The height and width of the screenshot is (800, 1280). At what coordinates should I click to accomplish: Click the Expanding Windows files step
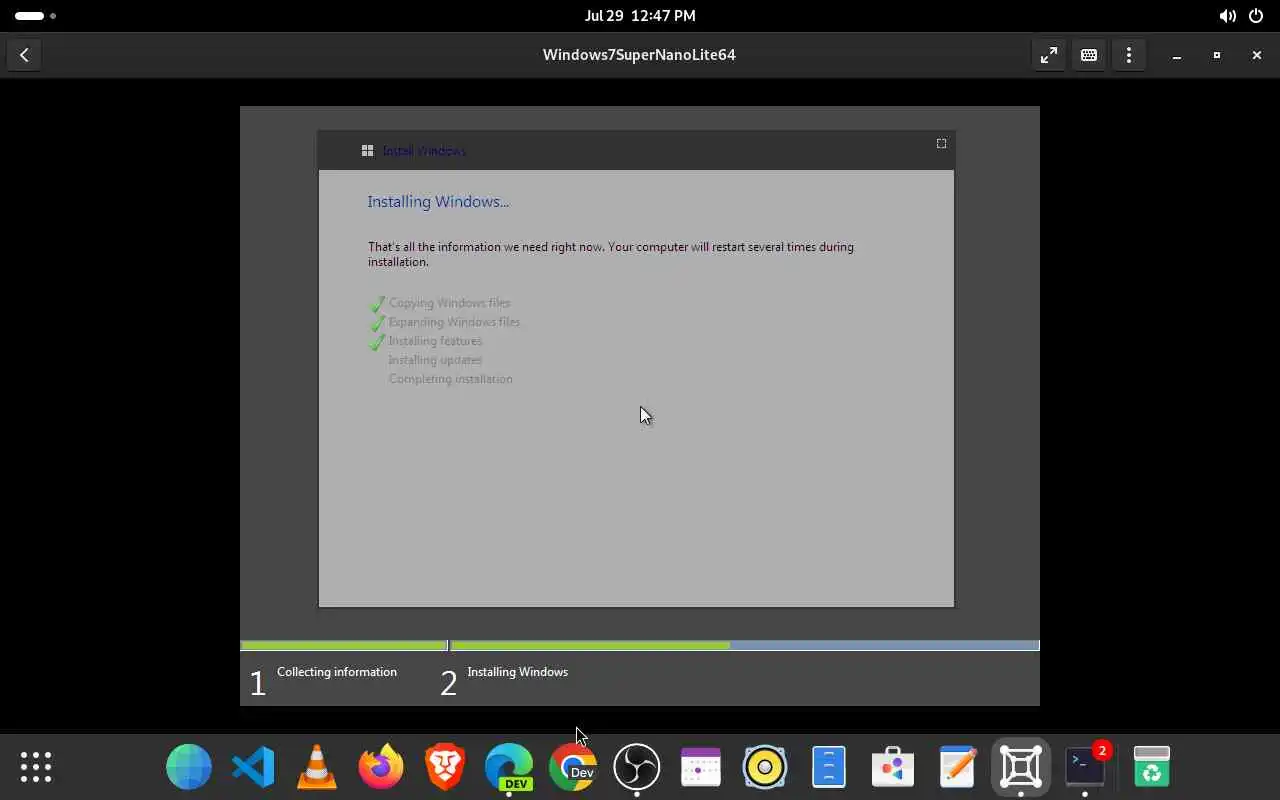454,322
